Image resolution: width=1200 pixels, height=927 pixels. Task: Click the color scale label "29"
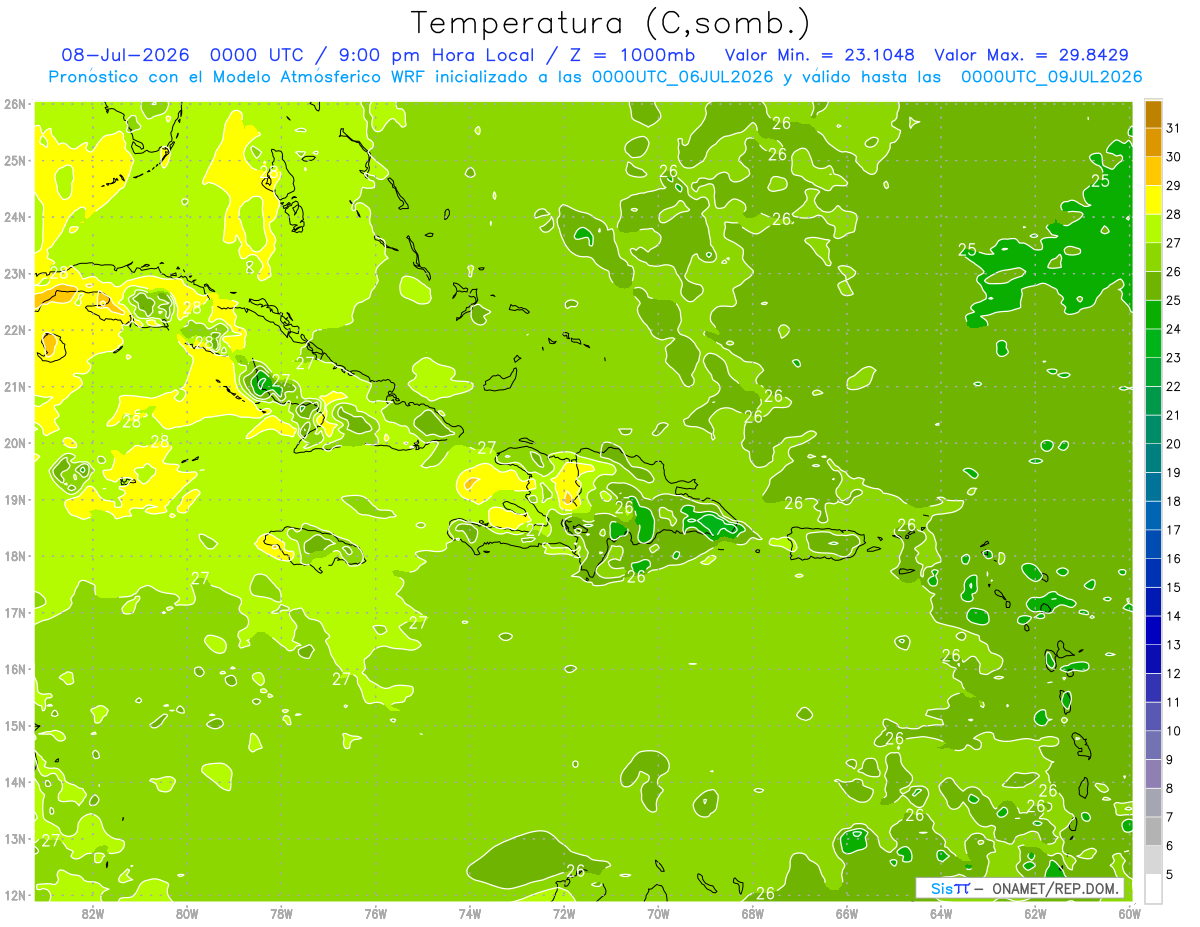1174,186
